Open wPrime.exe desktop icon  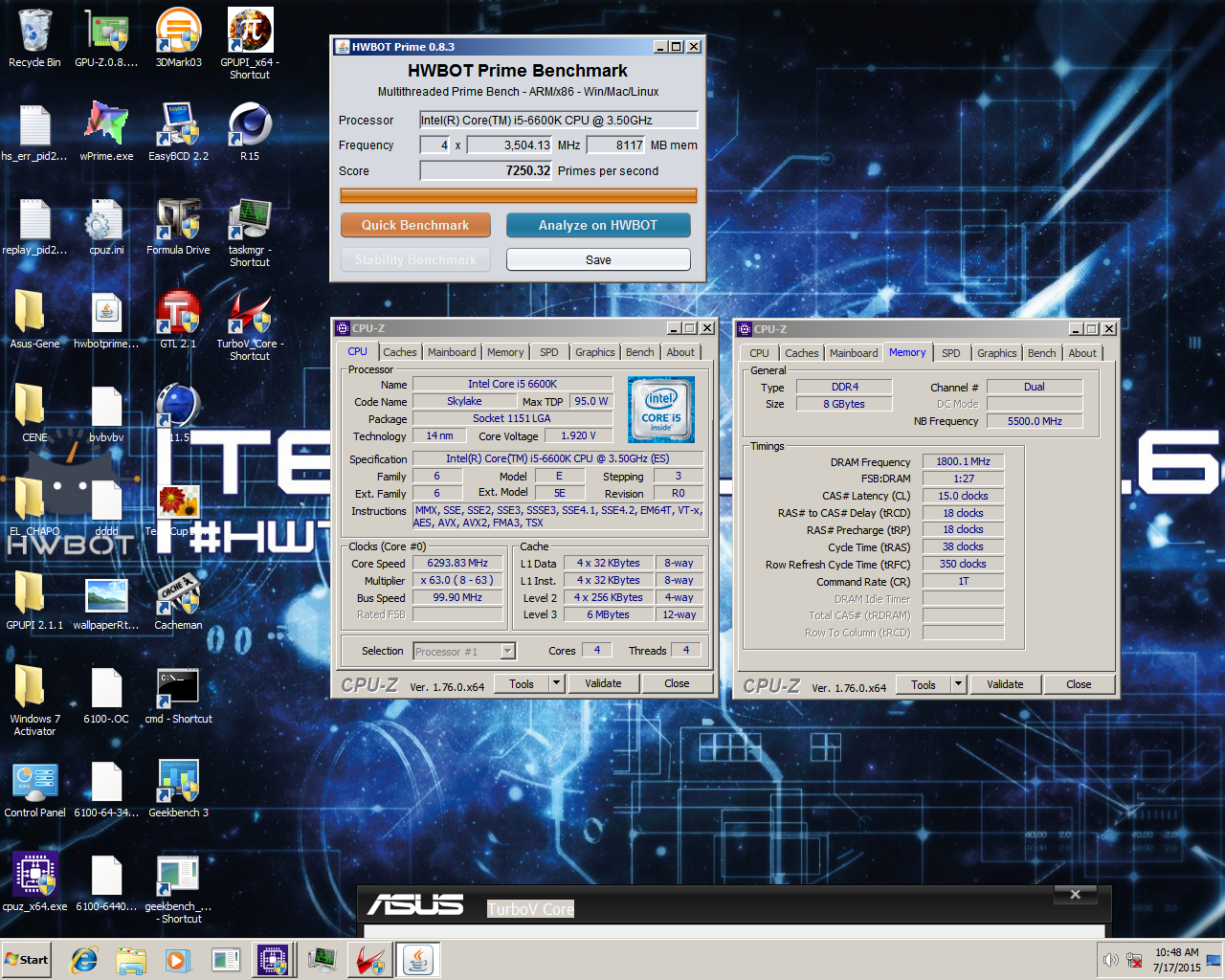106,131
